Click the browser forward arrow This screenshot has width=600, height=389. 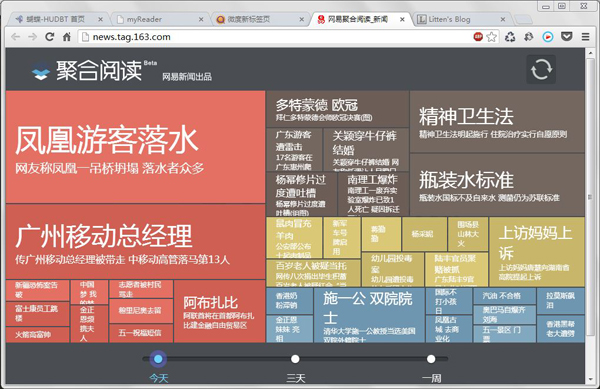[x=33, y=37]
